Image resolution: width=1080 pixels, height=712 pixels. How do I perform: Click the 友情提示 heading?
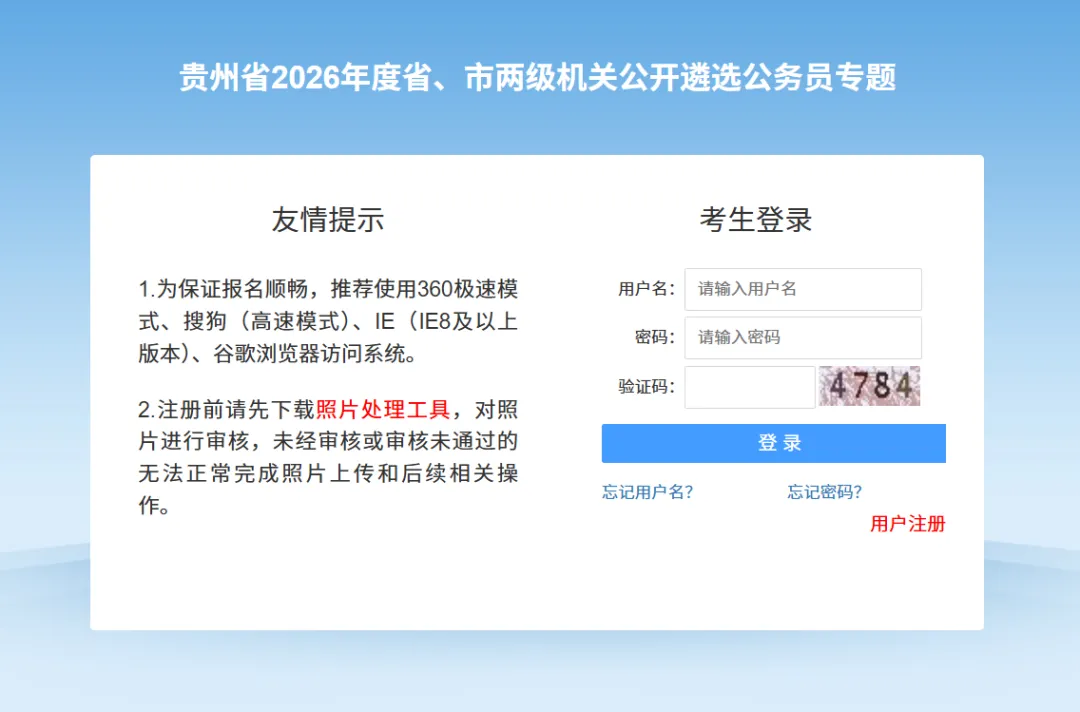(x=328, y=220)
